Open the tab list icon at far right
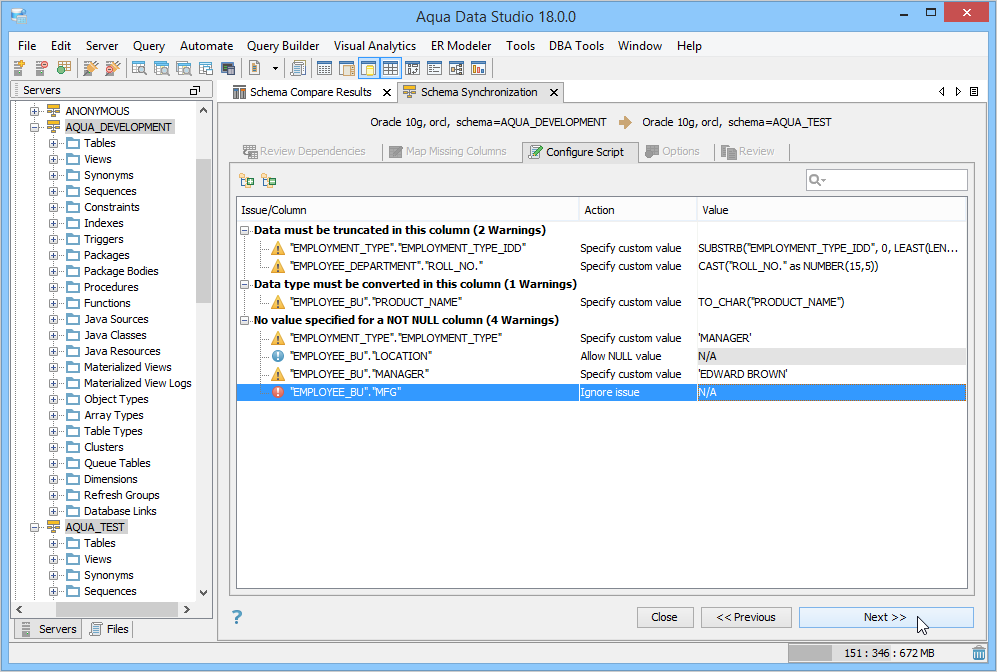This screenshot has height=672, width=997. pos(974,92)
